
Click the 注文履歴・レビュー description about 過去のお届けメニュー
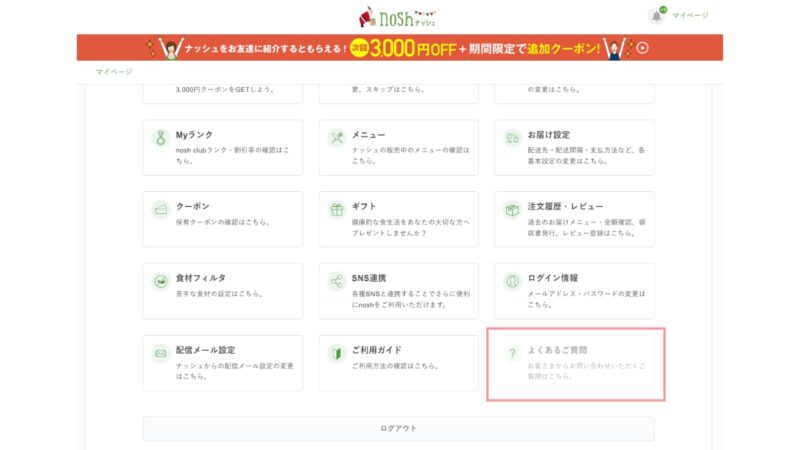587,228
